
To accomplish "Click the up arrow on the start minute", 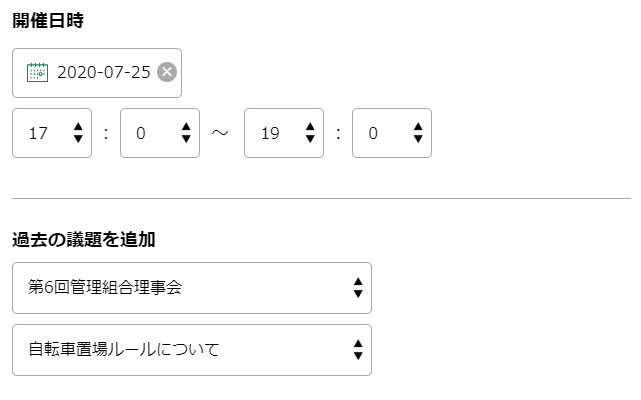I will (x=186, y=126).
